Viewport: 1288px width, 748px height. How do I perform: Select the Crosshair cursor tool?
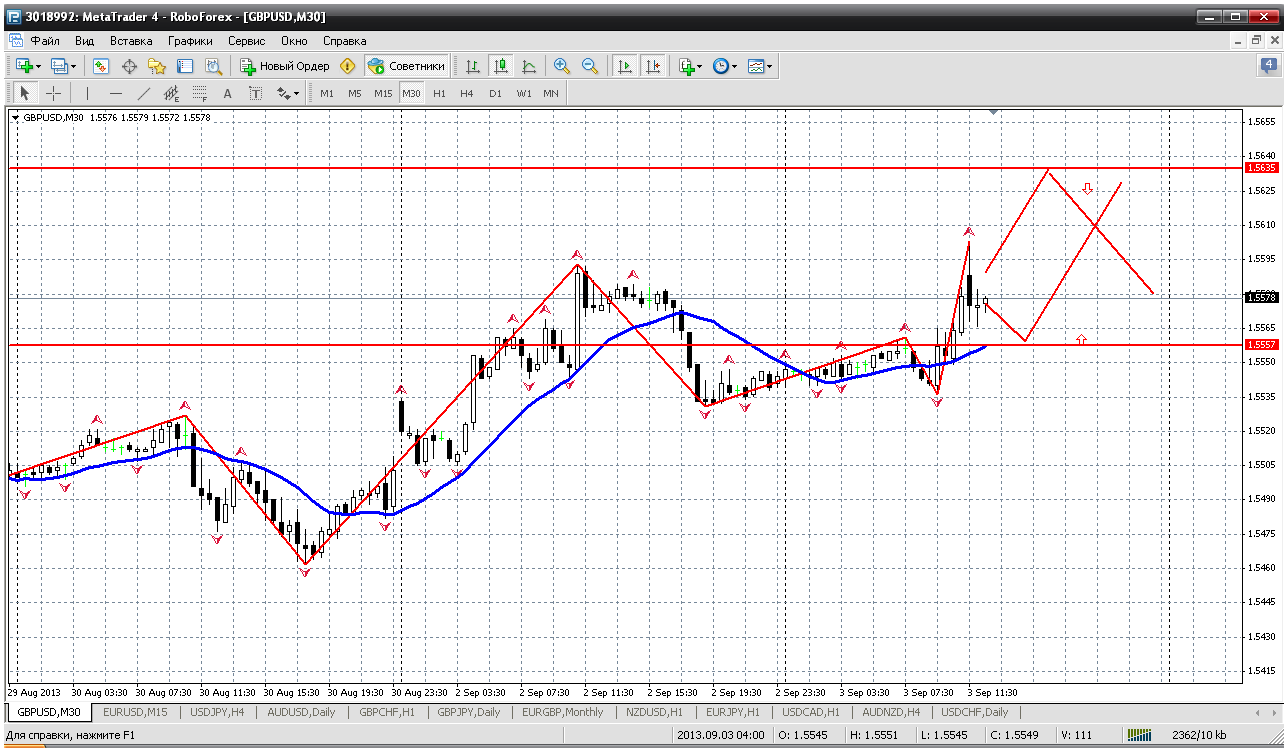click(x=53, y=93)
